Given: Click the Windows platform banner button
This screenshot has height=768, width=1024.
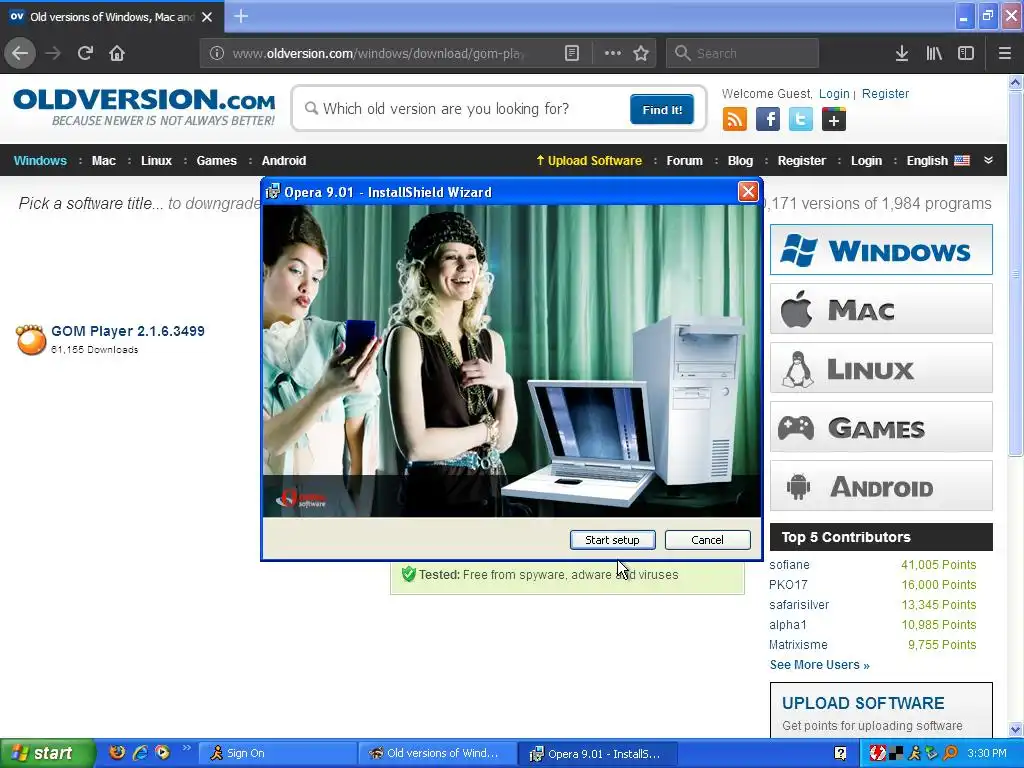Looking at the screenshot, I should [x=881, y=250].
